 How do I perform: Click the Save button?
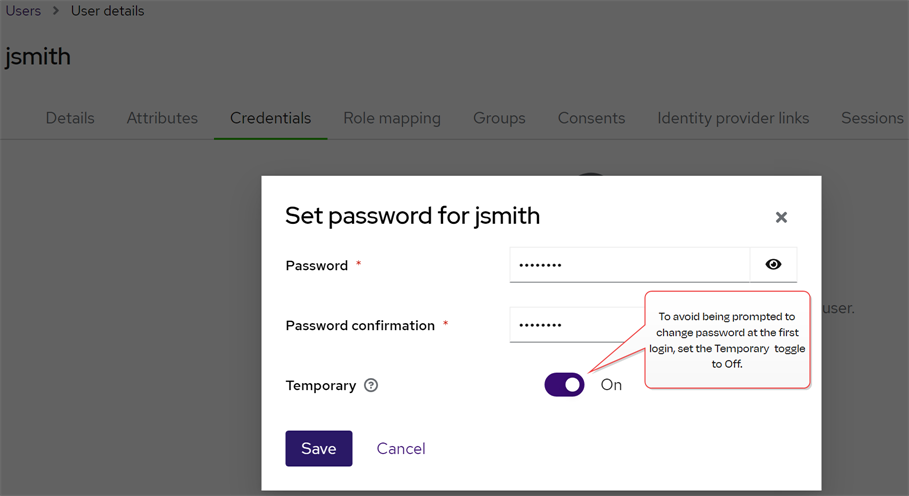pyautogui.click(x=318, y=449)
